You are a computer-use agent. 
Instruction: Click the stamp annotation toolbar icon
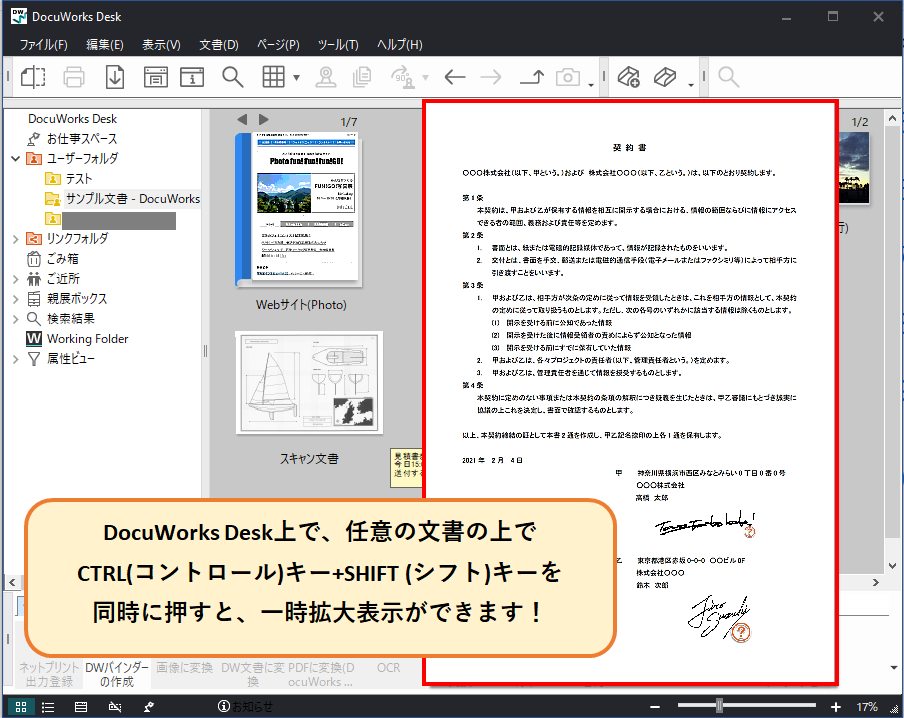[x=326, y=77]
